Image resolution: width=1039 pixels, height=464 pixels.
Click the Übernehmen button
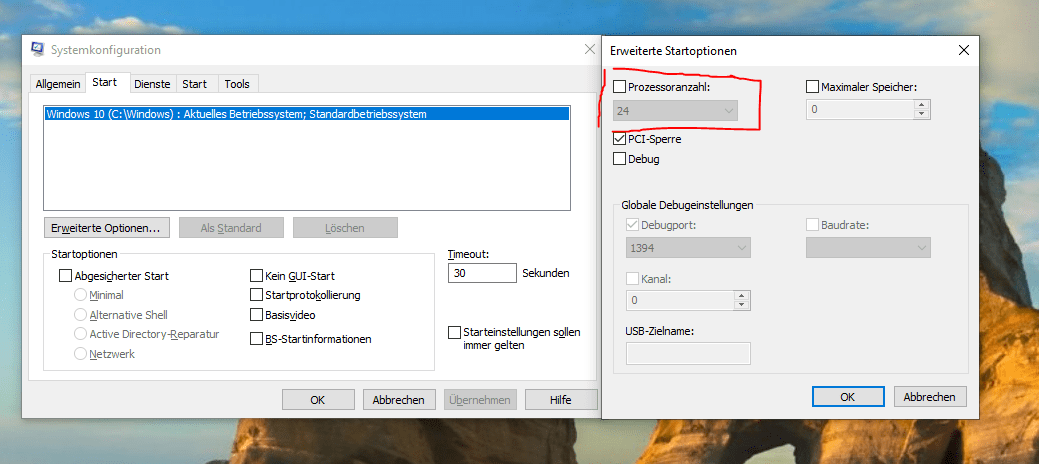(480, 400)
